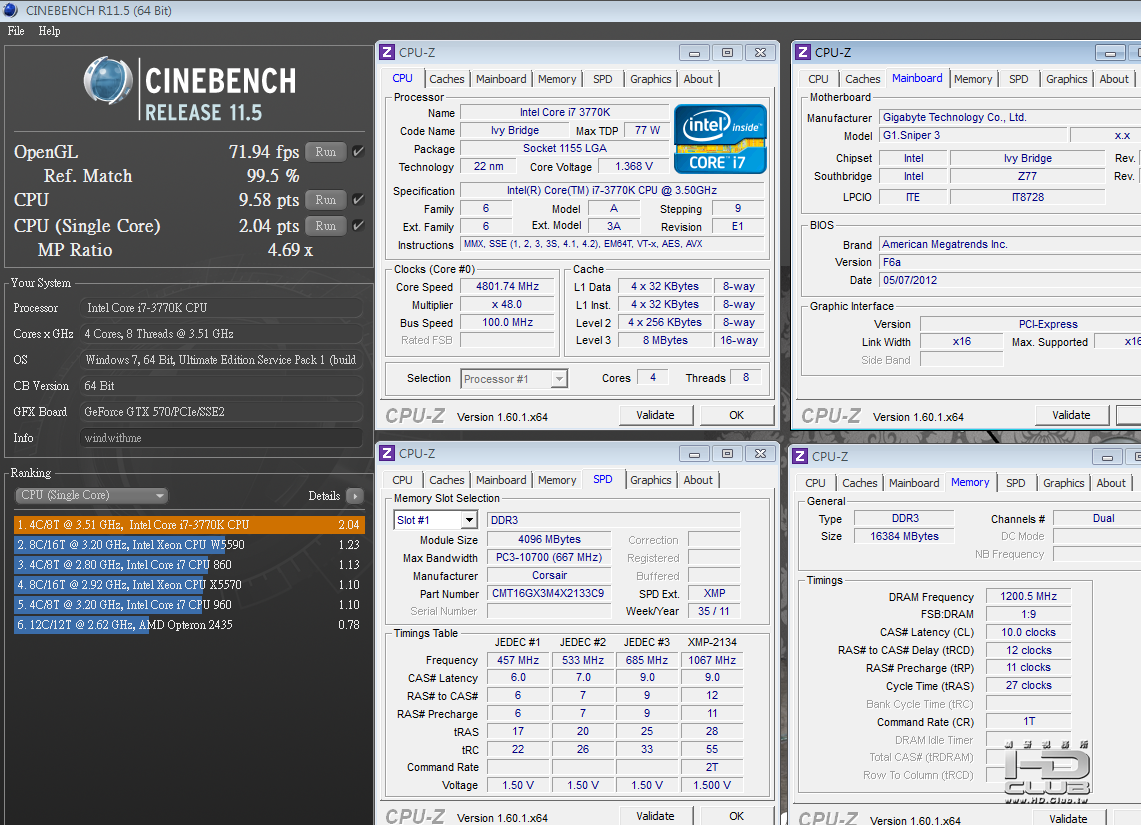
Task: Click the Core Voltage value 1.368 V
Action: click(634, 167)
